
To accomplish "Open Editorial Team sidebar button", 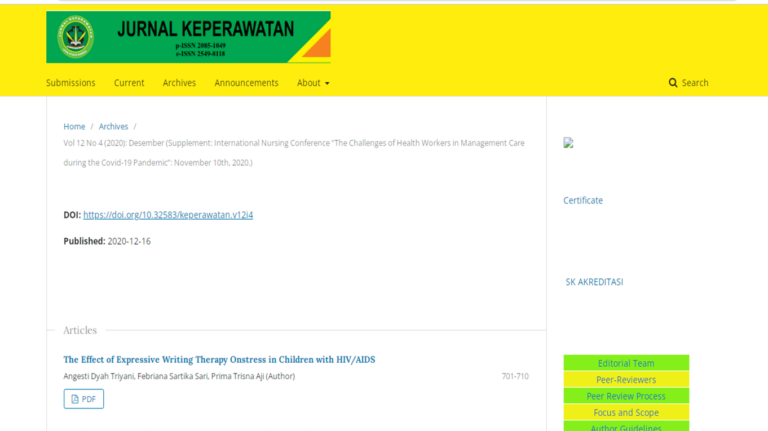I will pos(626,363).
